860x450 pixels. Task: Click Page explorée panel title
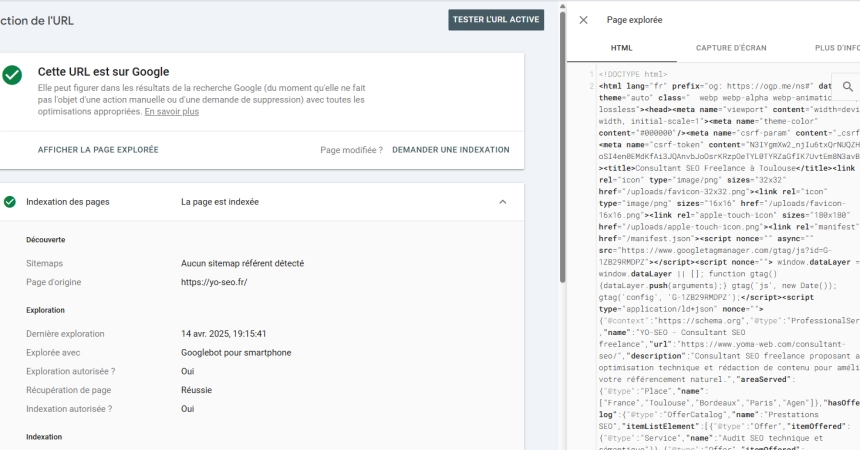pyautogui.click(x=634, y=20)
